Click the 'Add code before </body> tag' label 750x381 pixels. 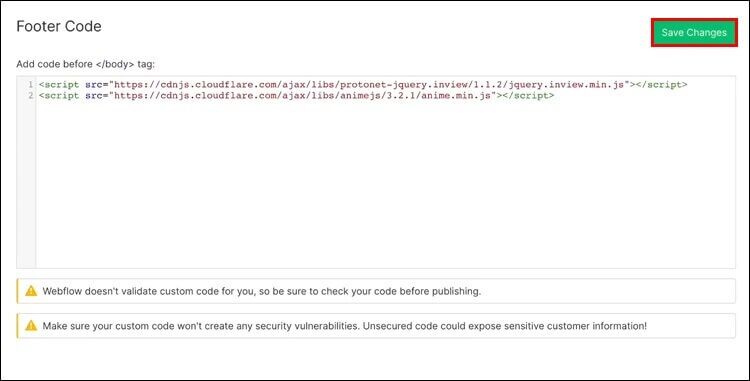[x=86, y=64]
